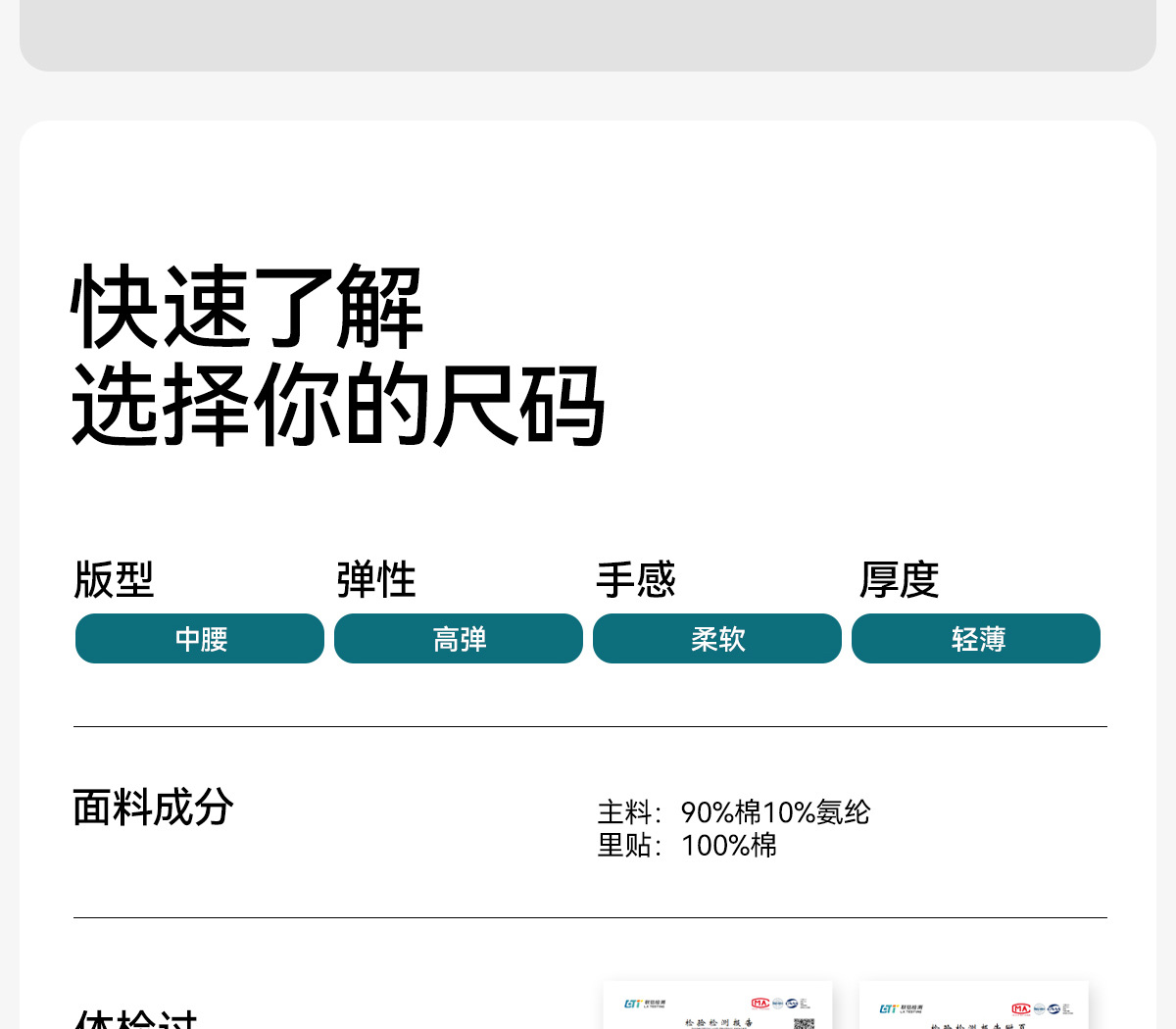This screenshot has width=1176, height=1029.
Task: Click the red MA certification mark on first report
Action: tap(759, 1004)
